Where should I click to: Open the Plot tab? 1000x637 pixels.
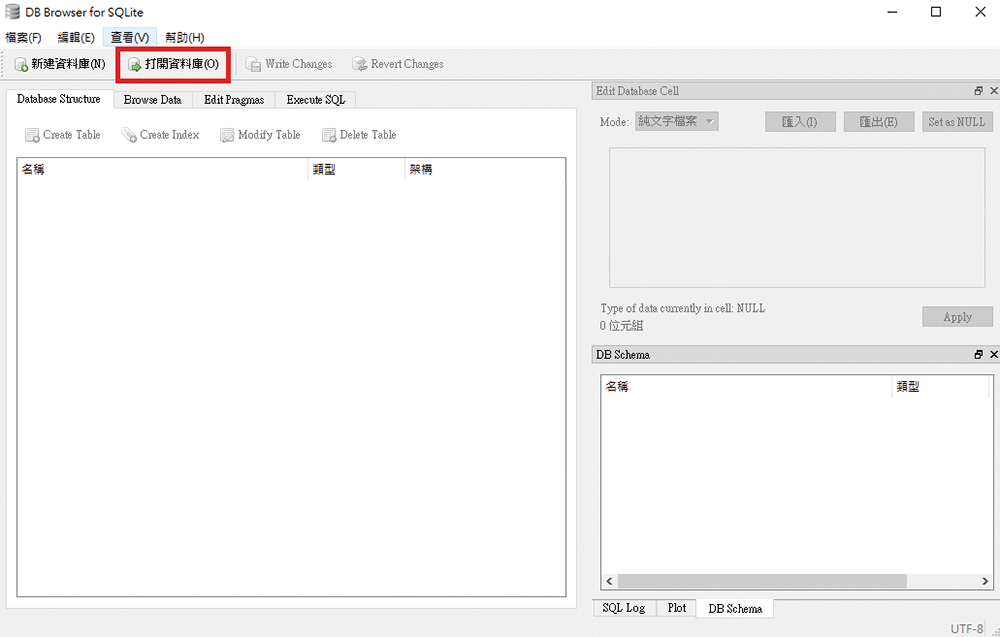(x=677, y=608)
